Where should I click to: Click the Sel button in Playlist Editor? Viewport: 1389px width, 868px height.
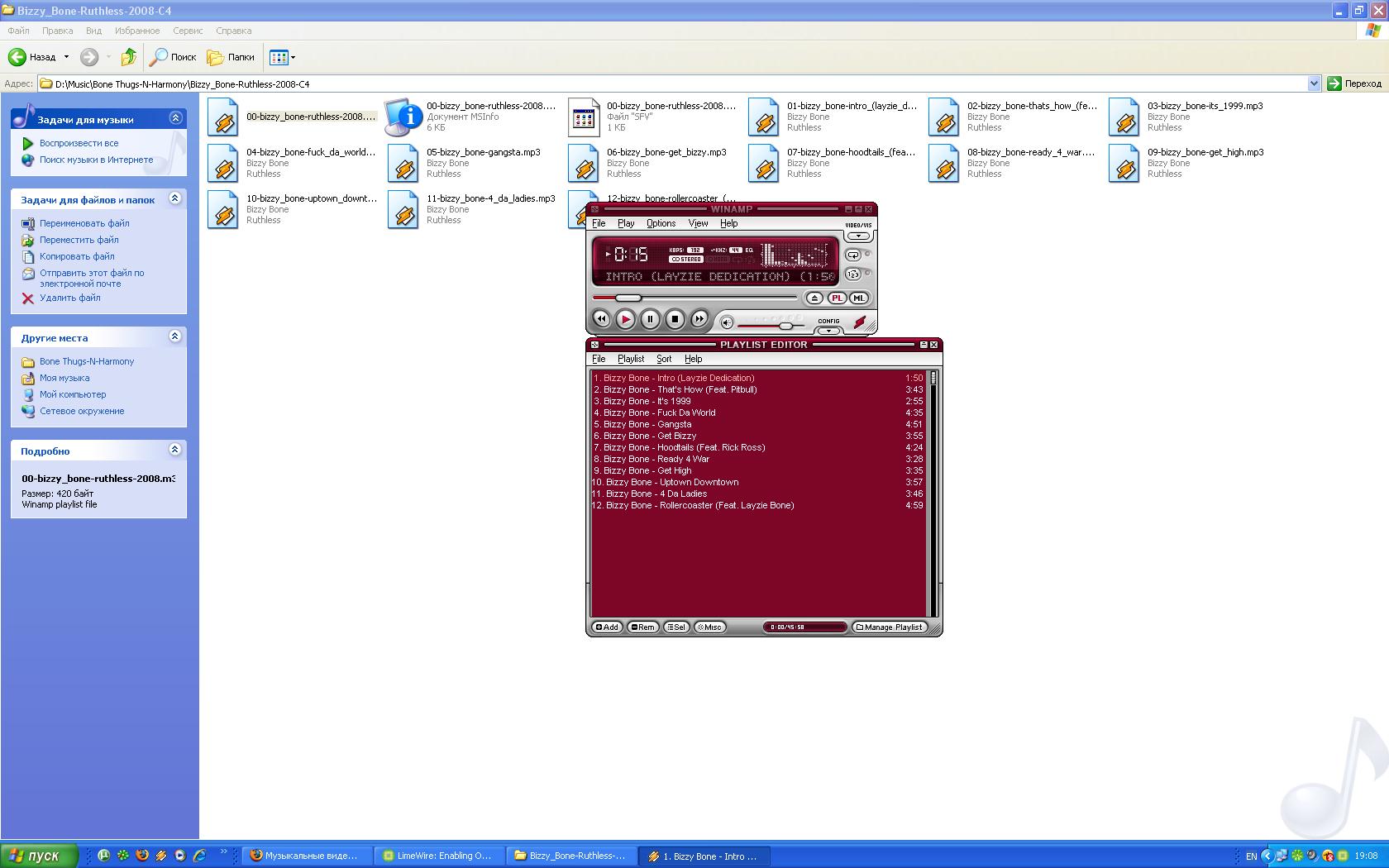676,627
